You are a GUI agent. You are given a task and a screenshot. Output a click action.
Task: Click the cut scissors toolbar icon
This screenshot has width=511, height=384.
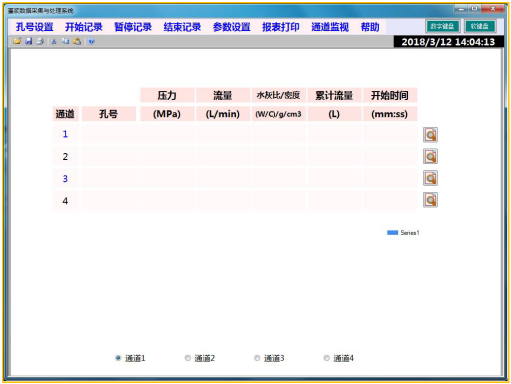coord(54,41)
